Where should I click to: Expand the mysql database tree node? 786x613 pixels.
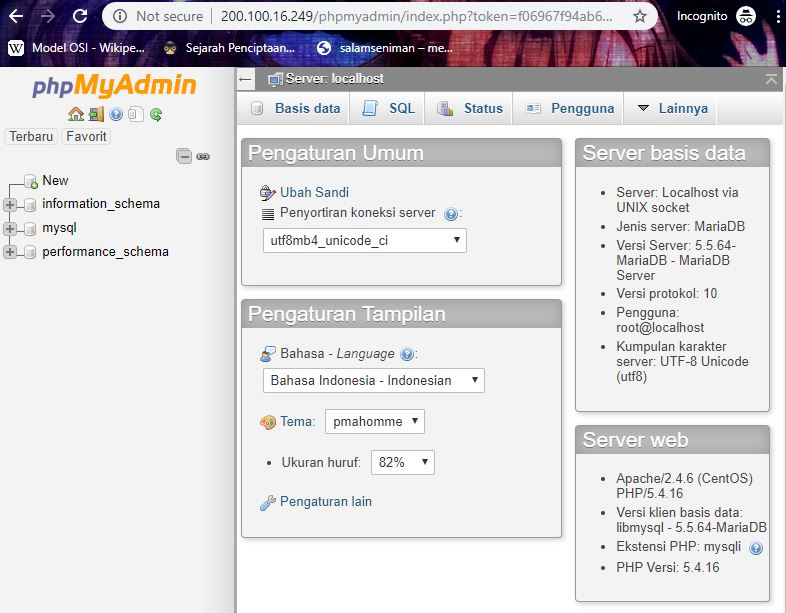[x=10, y=229]
